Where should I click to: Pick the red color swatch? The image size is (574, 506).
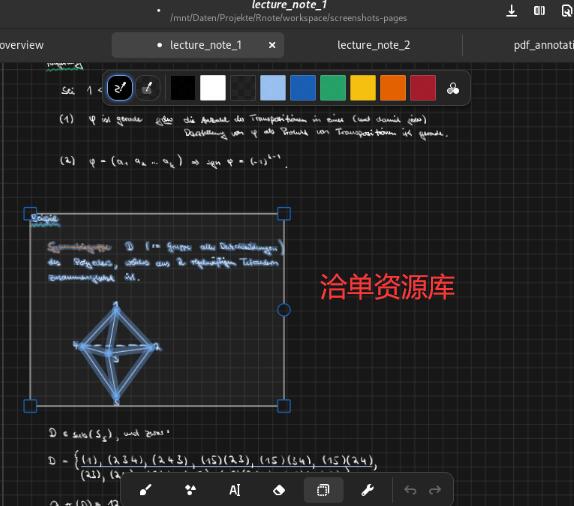(x=423, y=88)
